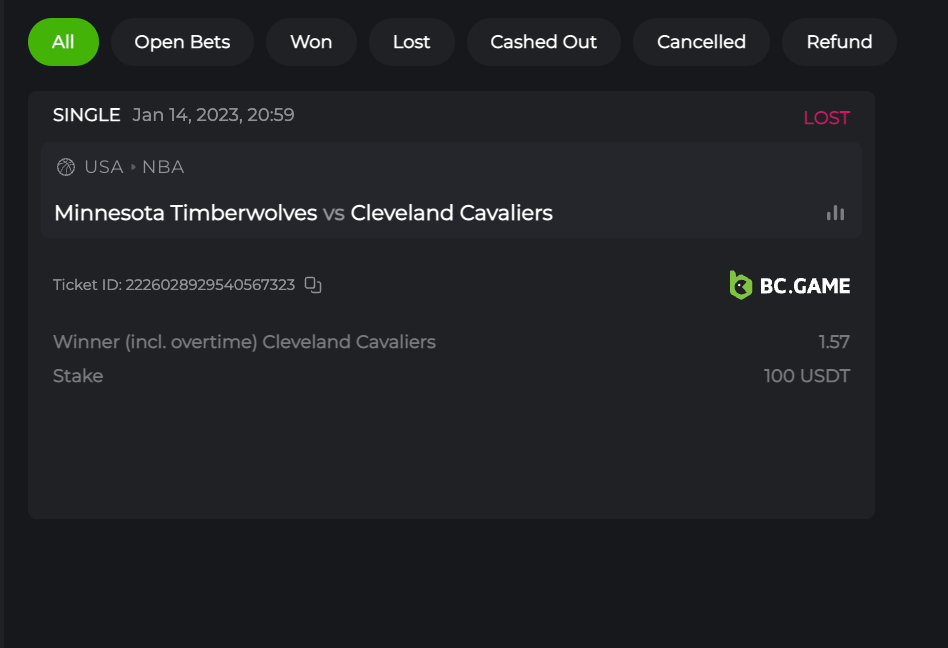Click the basketball sport icon
The width and height of the screenshot is (948, 648).
tap(66, 167)
